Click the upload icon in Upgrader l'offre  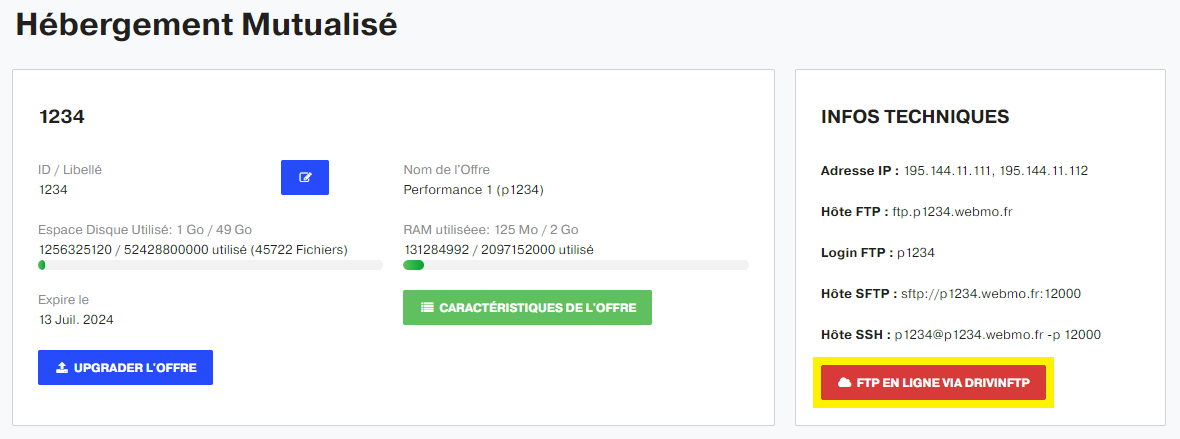62,368
